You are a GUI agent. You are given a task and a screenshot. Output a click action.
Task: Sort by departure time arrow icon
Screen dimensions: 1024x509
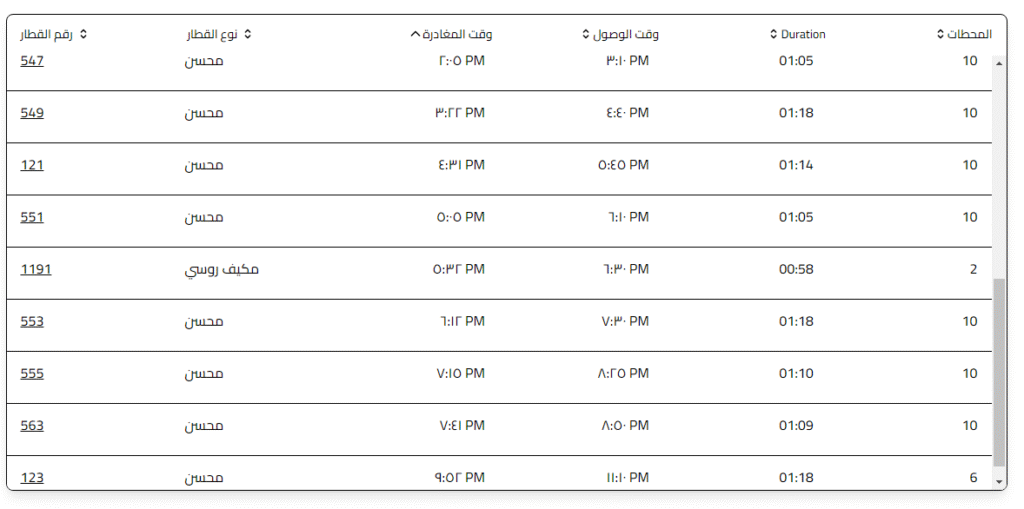click(415, 34)
